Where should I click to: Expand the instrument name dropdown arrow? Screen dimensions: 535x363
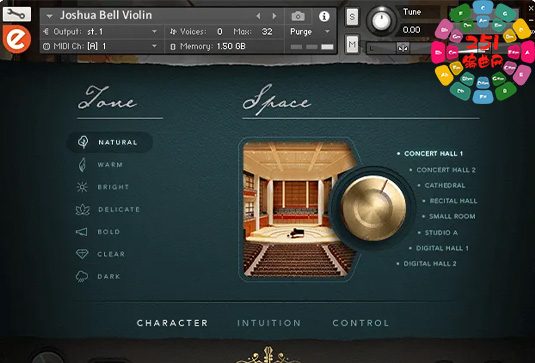click(49, 16)
